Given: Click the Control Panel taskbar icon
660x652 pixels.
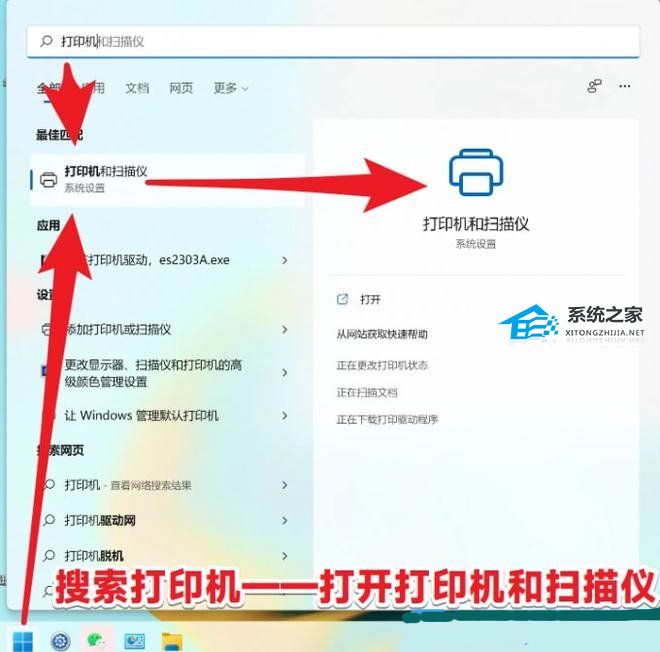Looking at the screenshot, I should (x=134, y=640).
